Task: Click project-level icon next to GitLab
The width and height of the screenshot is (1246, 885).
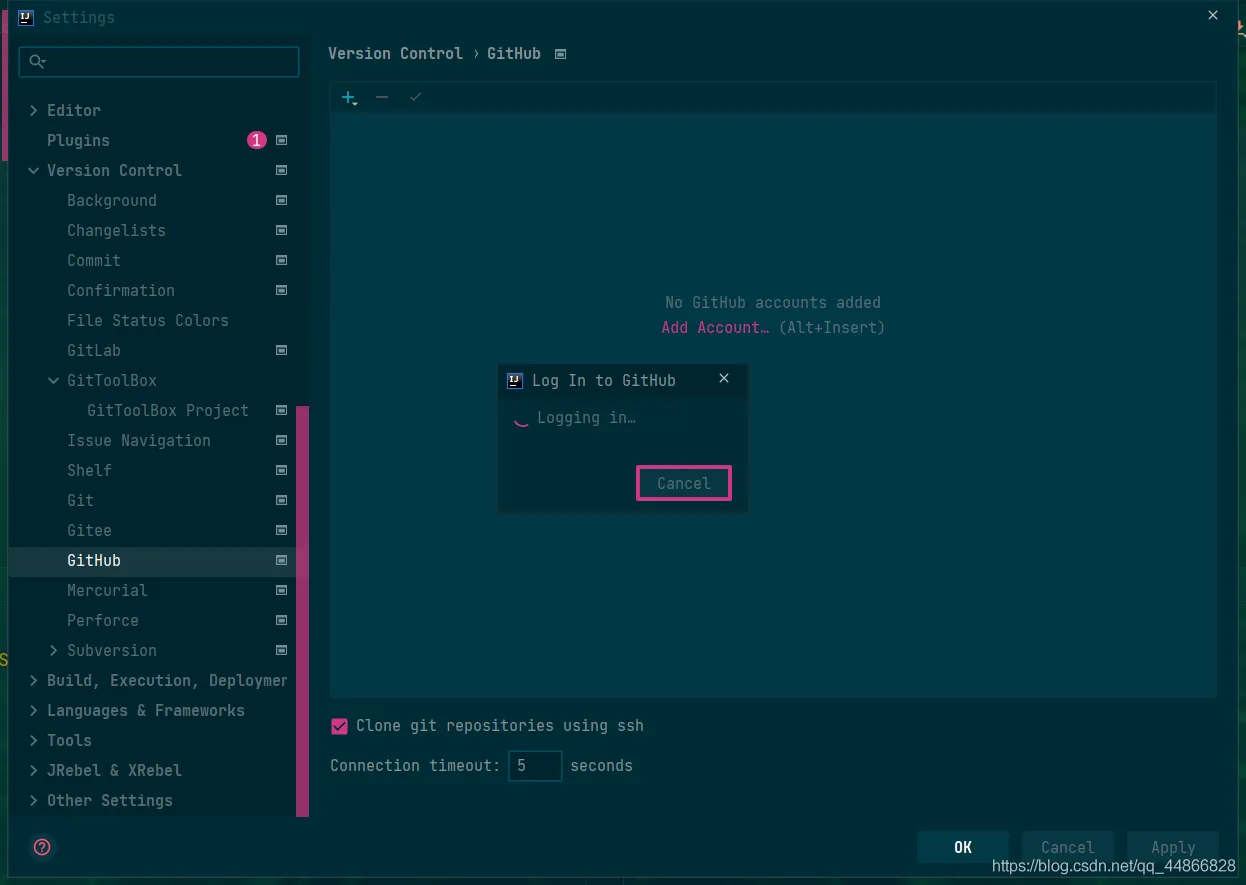Action: (x=282, y=351)
